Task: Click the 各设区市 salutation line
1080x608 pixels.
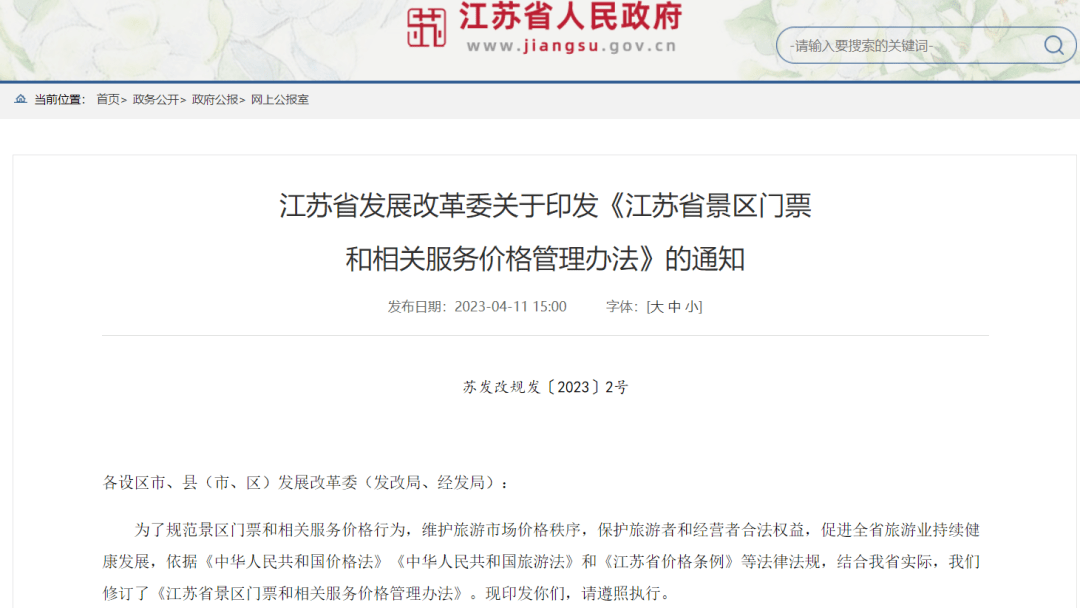Action: click(306, 483)
